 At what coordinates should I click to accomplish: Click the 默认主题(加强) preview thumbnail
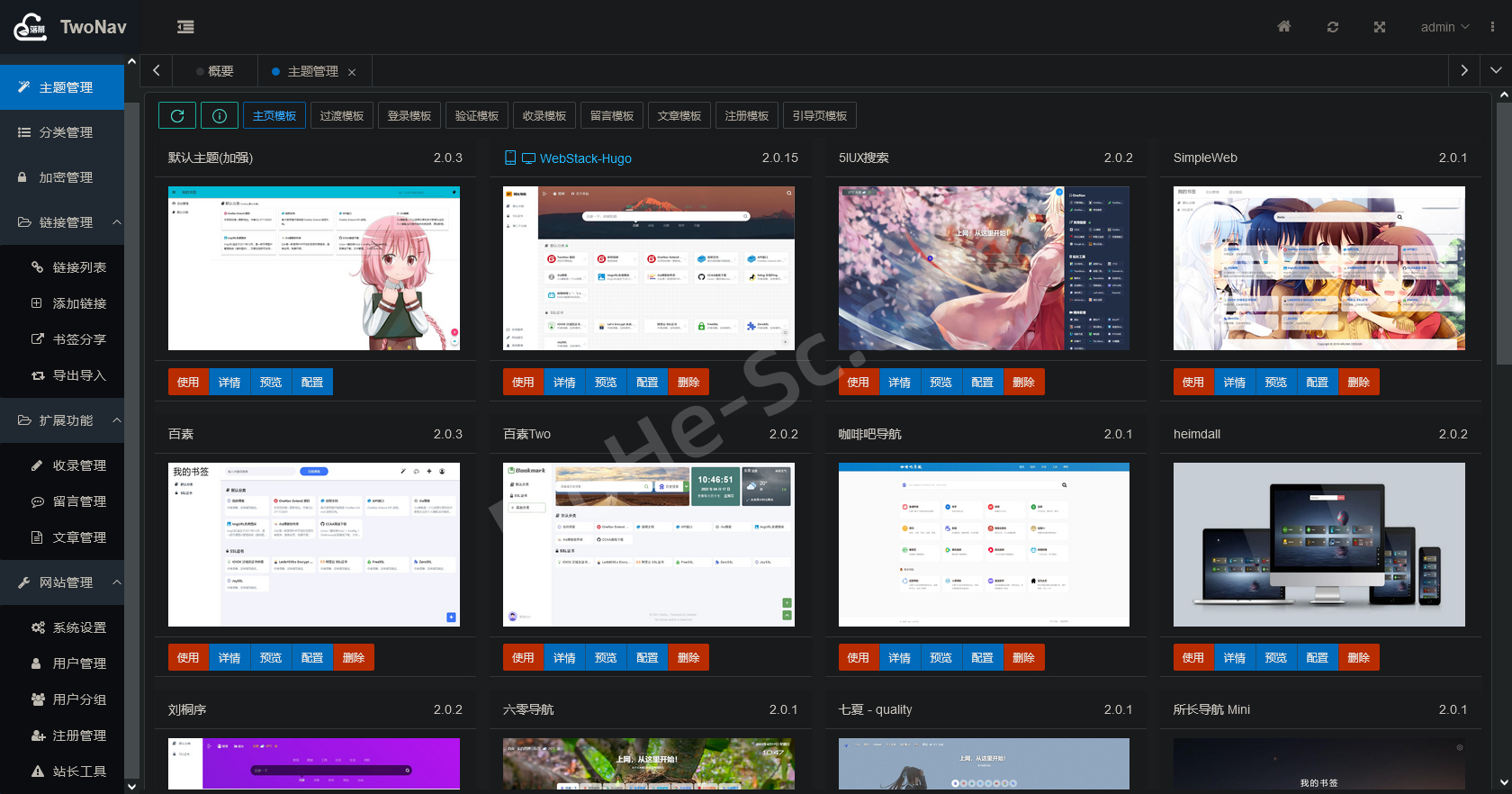tap(314, 268)
